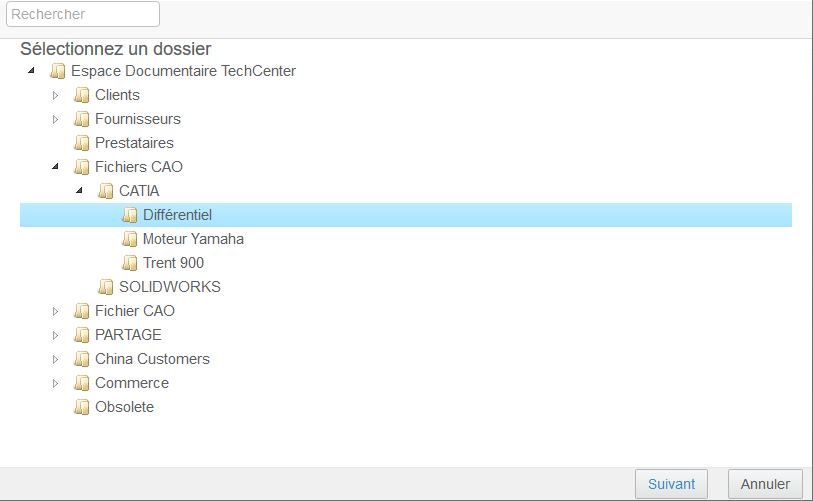
Task: Click the Moteur Yamaha folder icon
Action: 130,239
